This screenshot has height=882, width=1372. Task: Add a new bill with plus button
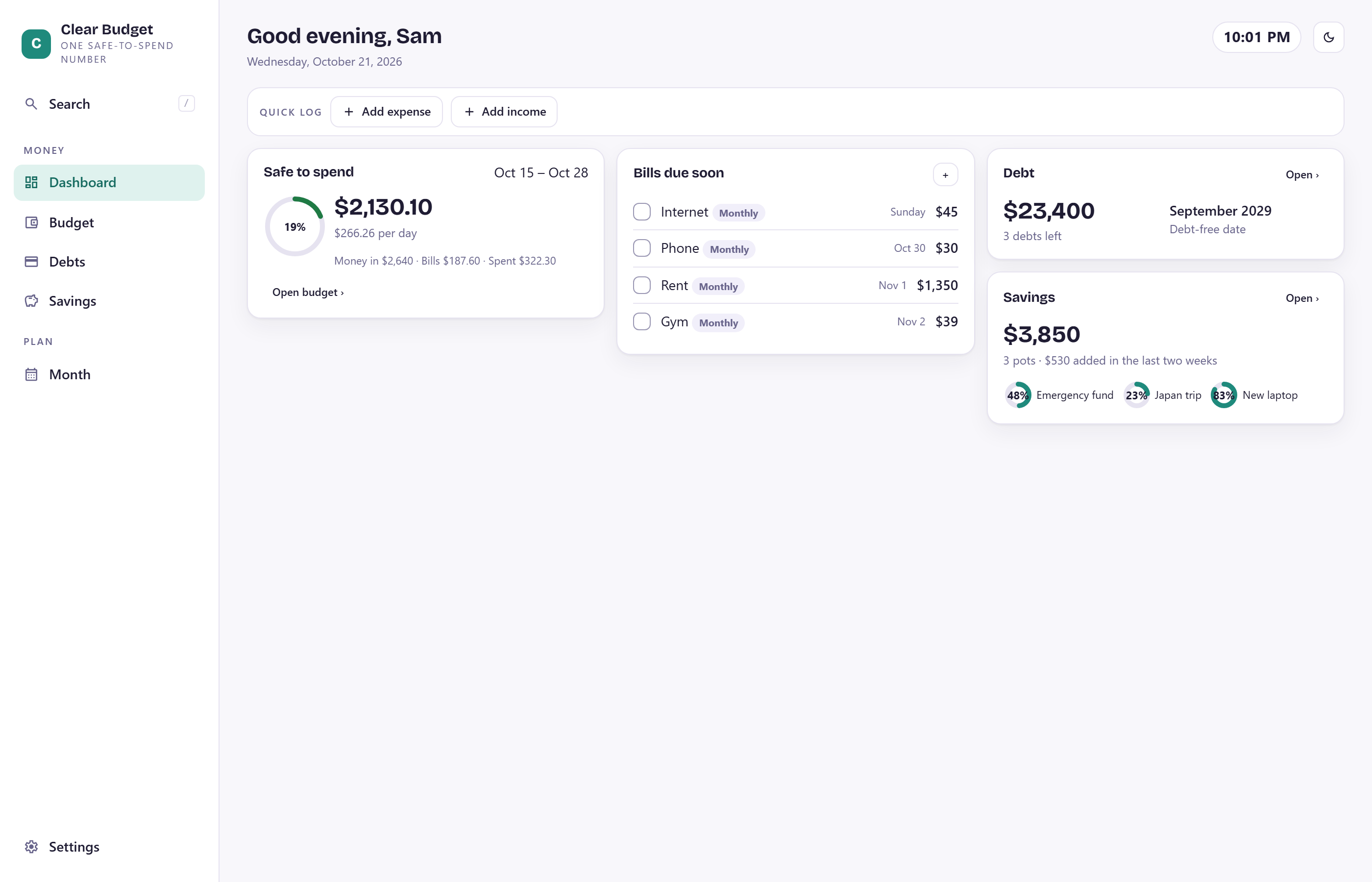pos(945,174)
